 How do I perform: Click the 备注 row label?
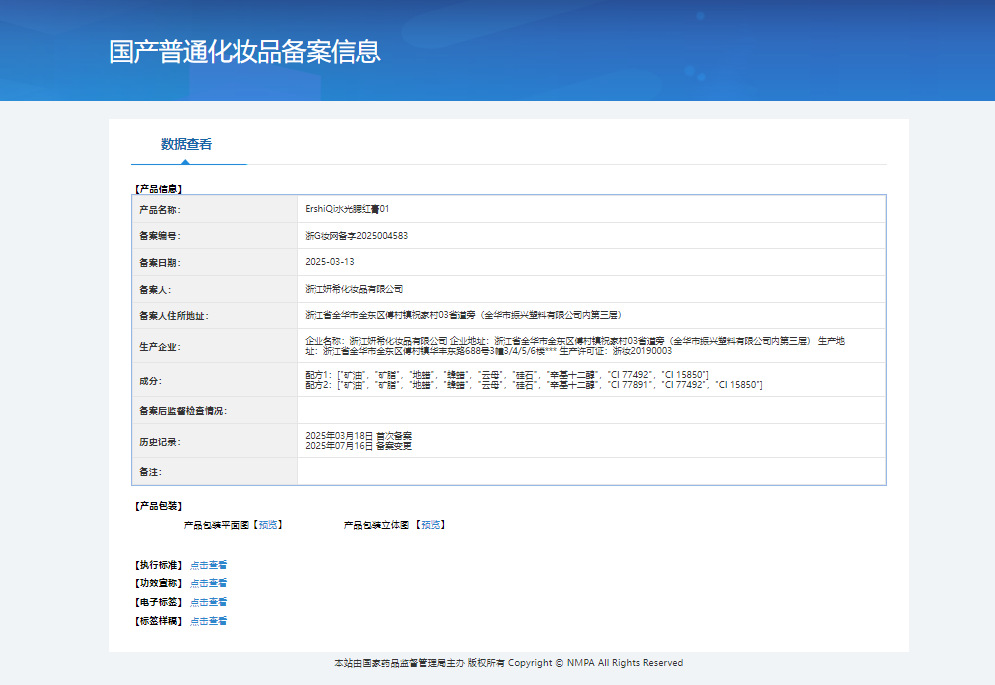(x=150, y=472)
